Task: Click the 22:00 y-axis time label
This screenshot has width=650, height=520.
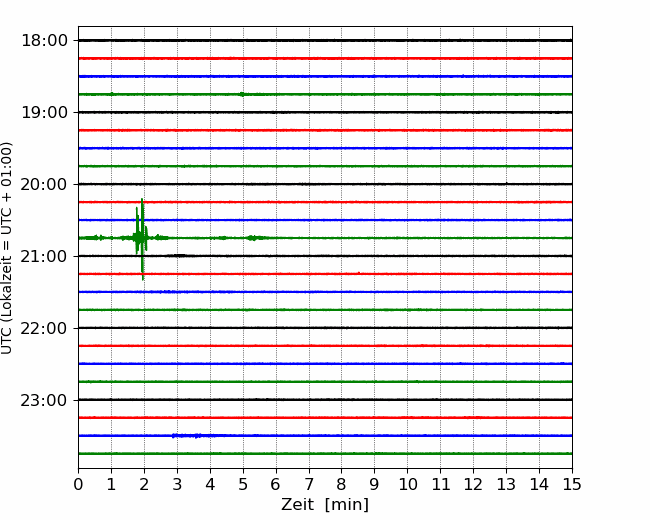Action: [x=44, y=328]
